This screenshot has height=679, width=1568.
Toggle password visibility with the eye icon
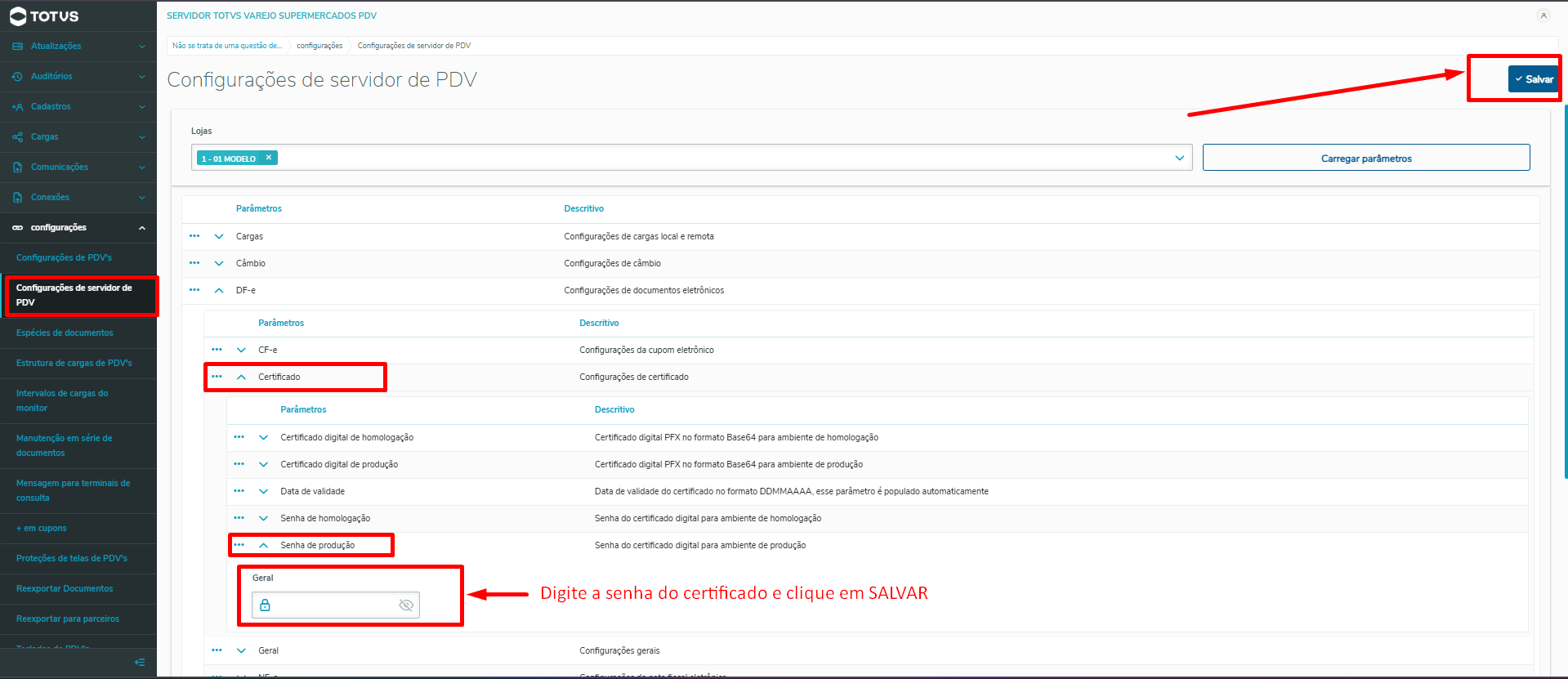(406, 605)
